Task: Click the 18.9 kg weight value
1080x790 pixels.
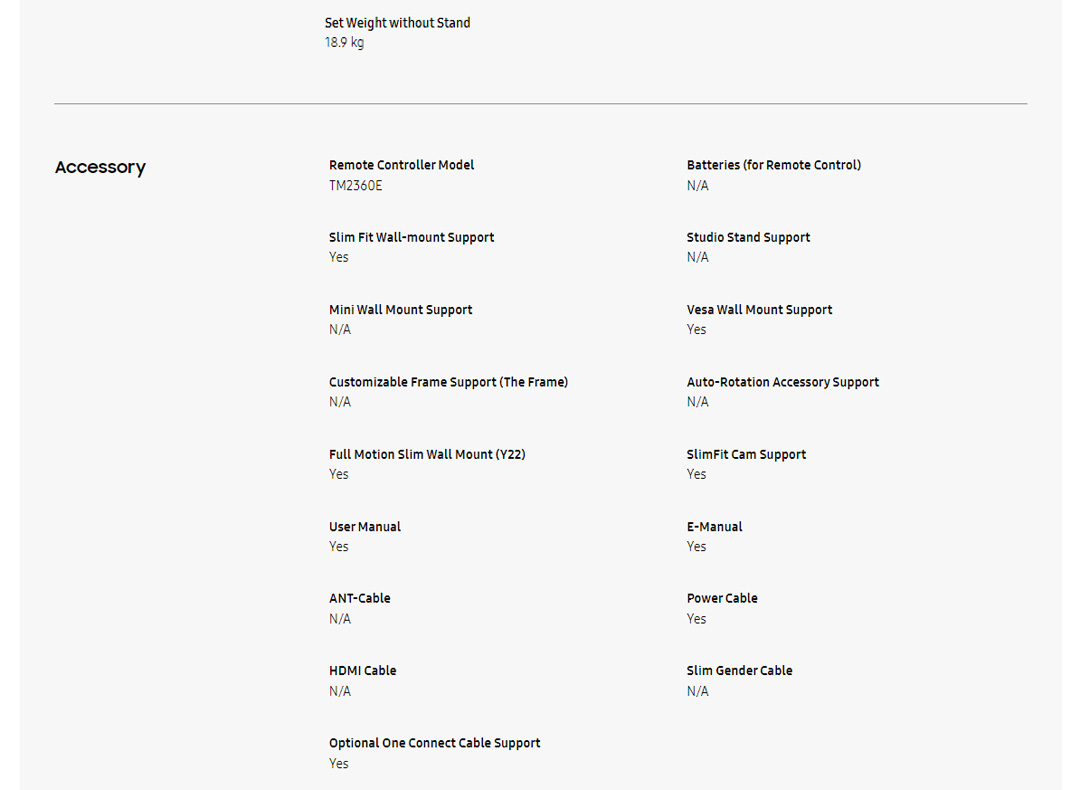Action: (344, 43)
